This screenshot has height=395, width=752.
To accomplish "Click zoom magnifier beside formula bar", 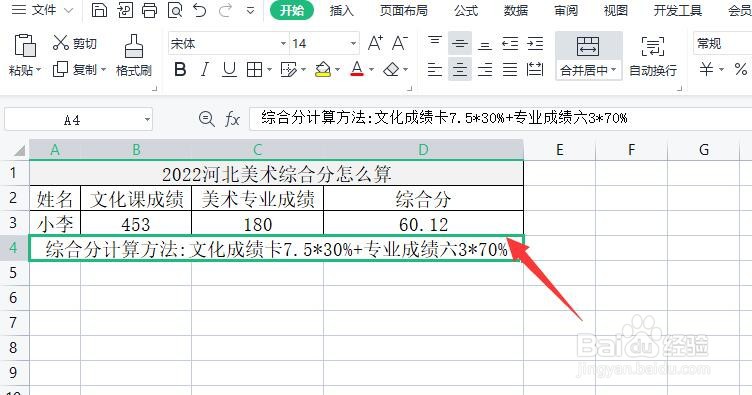I will coord(207,118).
